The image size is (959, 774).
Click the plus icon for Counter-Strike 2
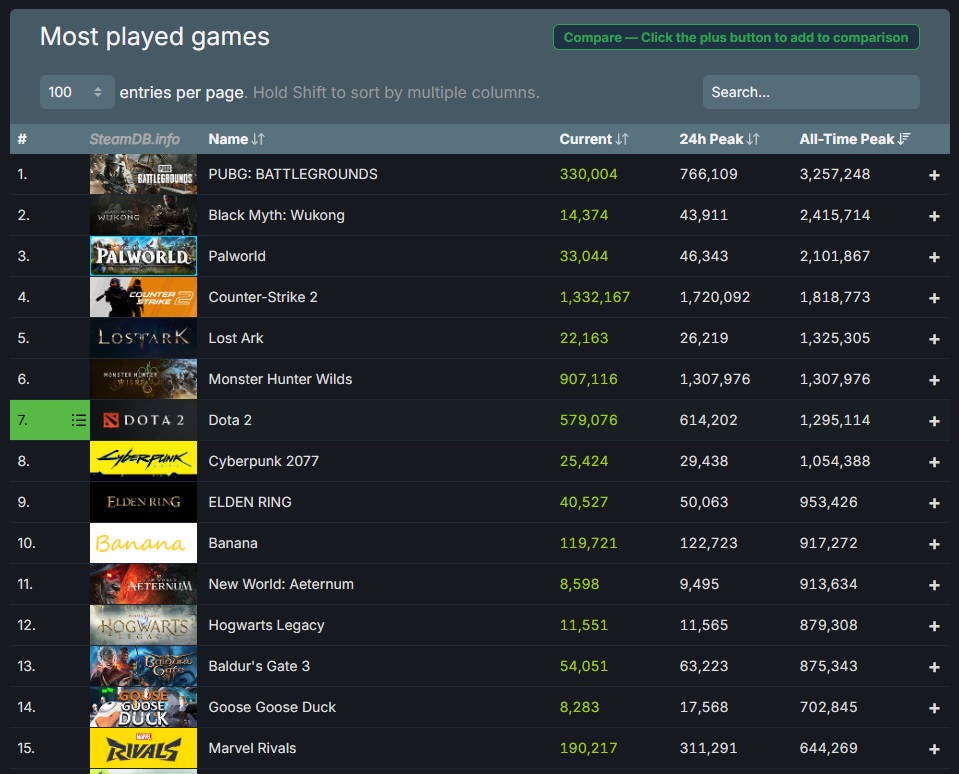[934, 298]
